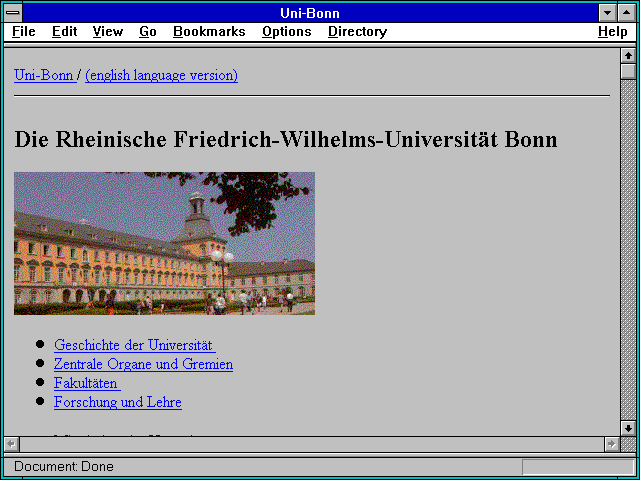Open Forschung und Lehre link
Image resolution: width=640 pixels, height=480 pixels.
(x=118, y=402)
